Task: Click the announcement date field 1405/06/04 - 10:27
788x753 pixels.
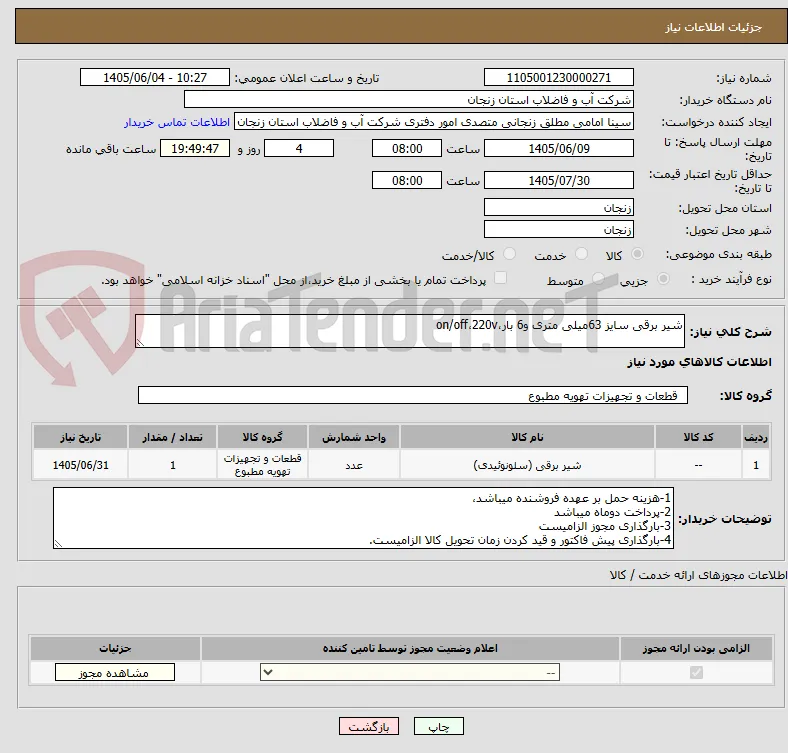Action: click(155, 77)
